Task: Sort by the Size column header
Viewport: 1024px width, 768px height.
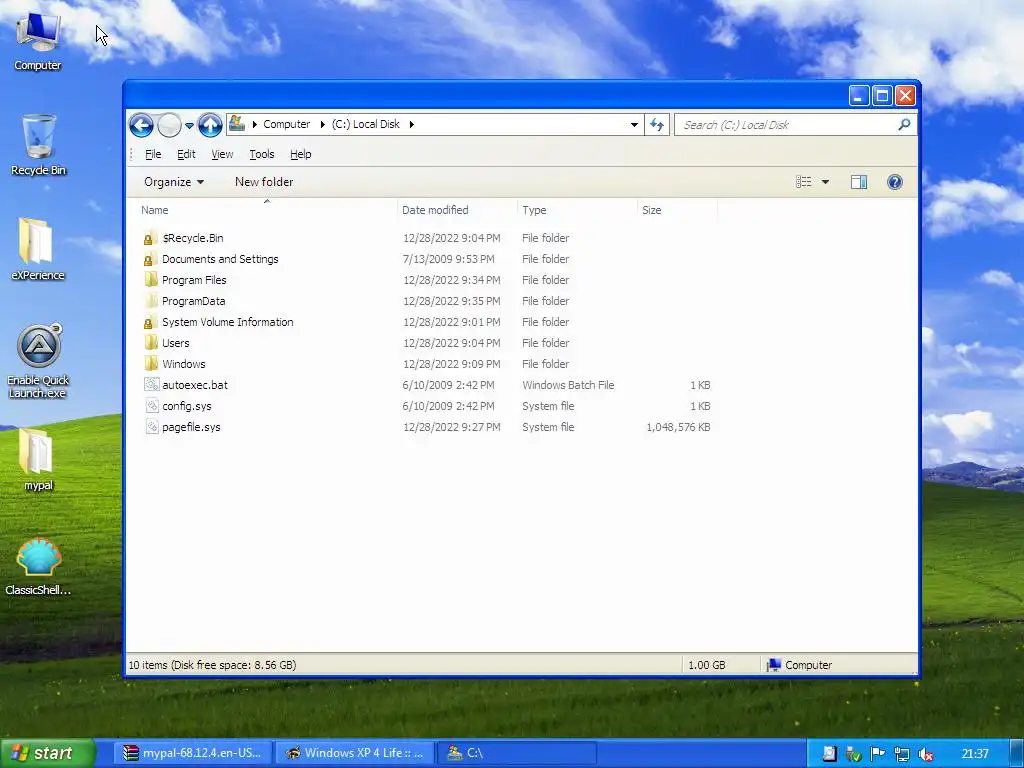Action: point(677,210)
